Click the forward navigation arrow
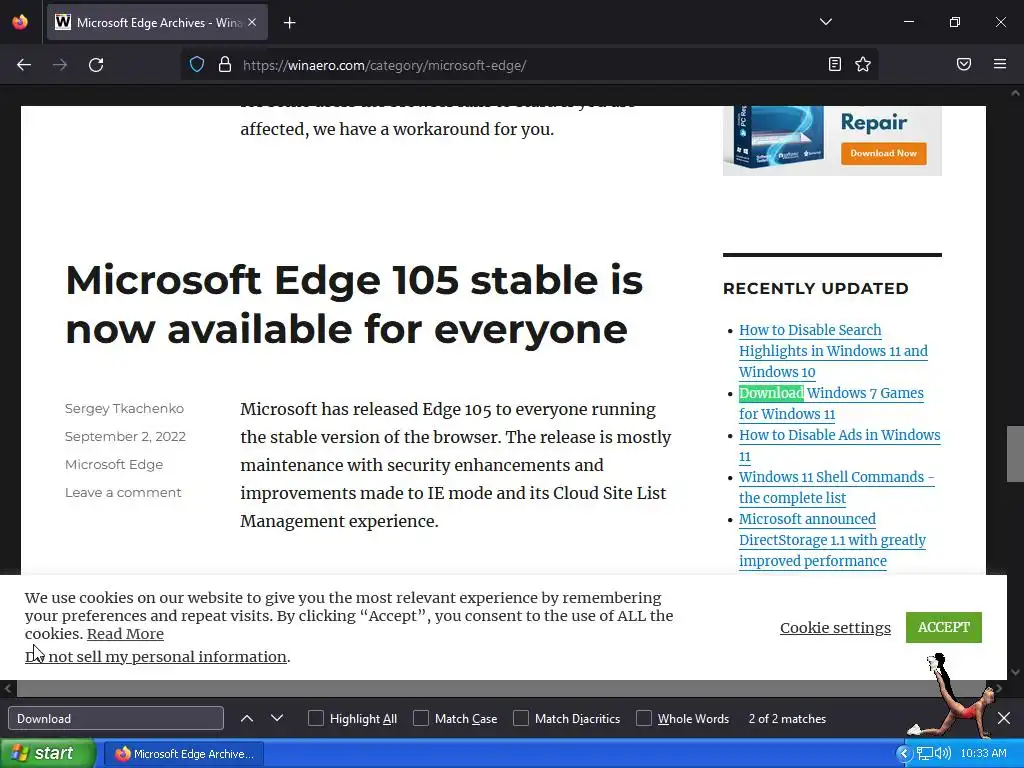Image resolution: width=1024 pixels, height=768 pixels. 60,65
